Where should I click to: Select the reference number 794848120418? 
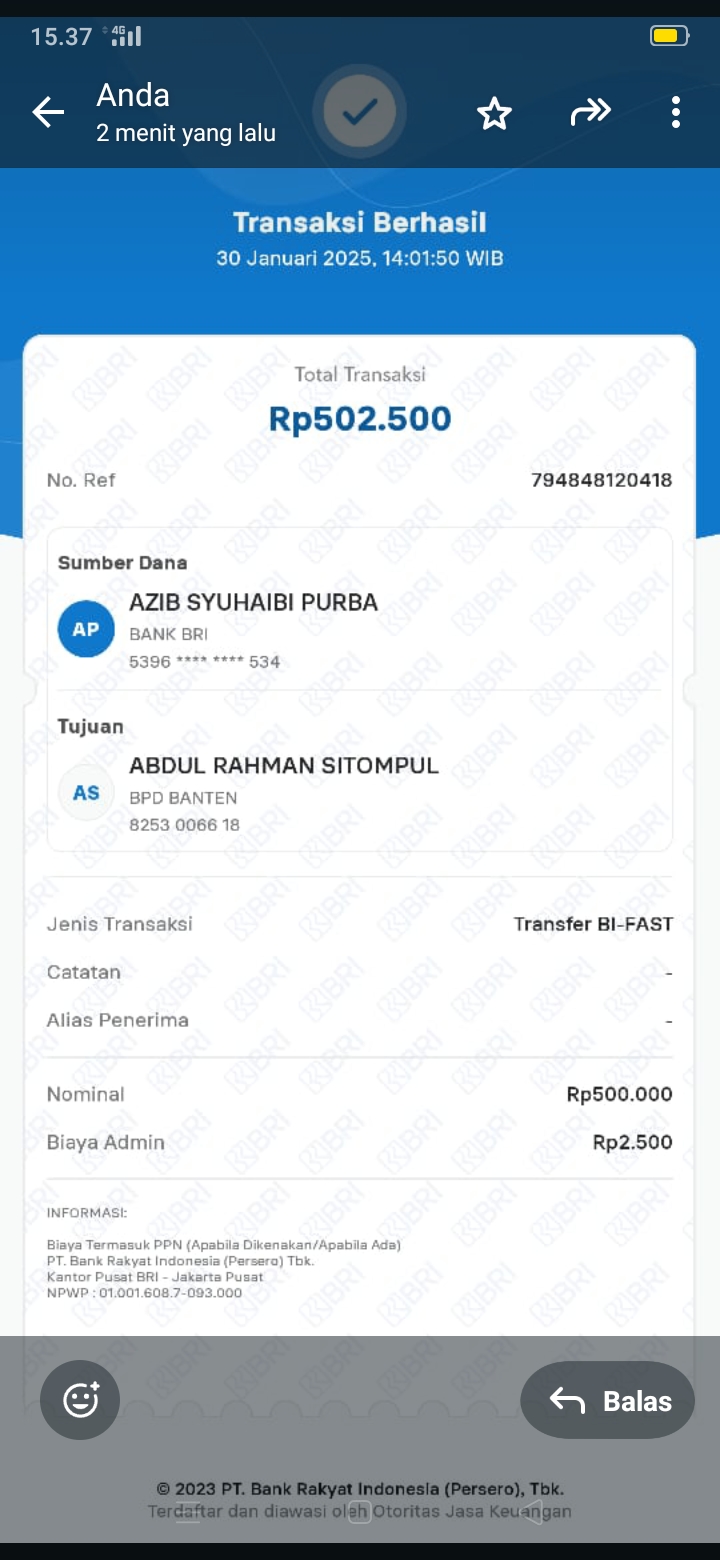601,480
